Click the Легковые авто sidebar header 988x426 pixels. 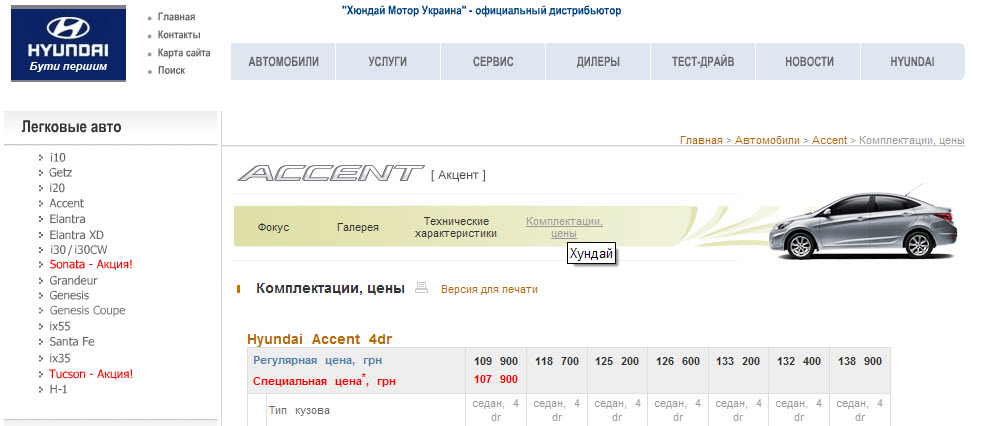point(71,127)
